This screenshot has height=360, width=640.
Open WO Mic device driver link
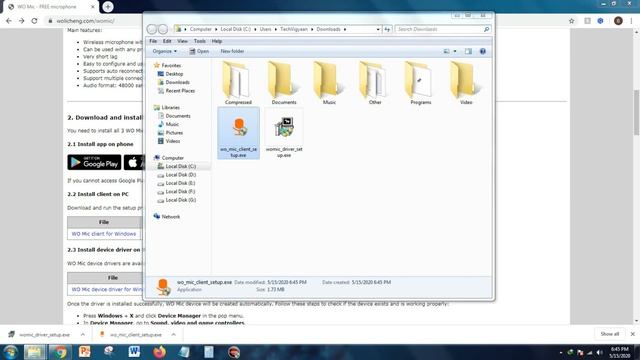pyautogui.click(x=107, y=289)
